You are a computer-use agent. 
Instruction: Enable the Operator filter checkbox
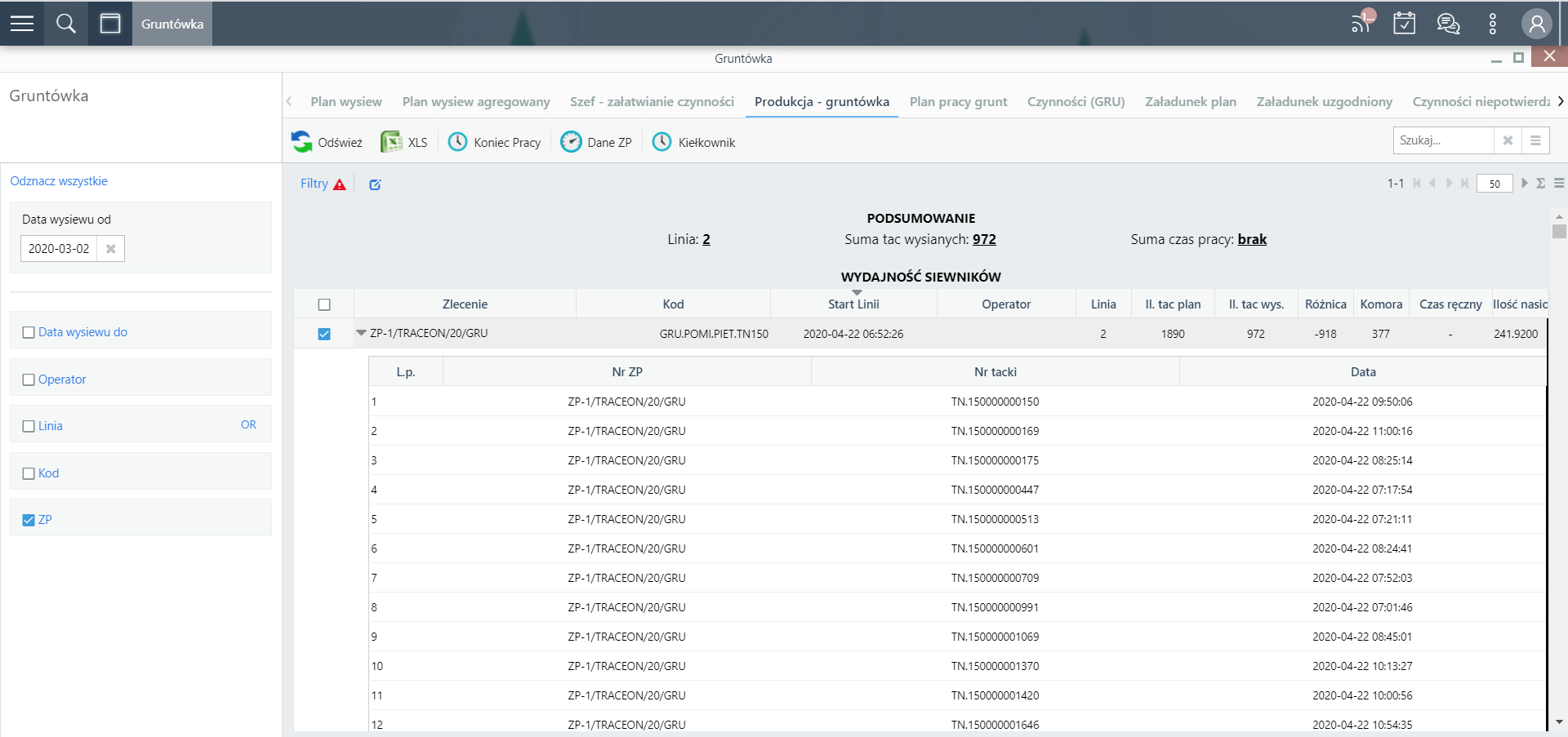[x=29, y=380]
